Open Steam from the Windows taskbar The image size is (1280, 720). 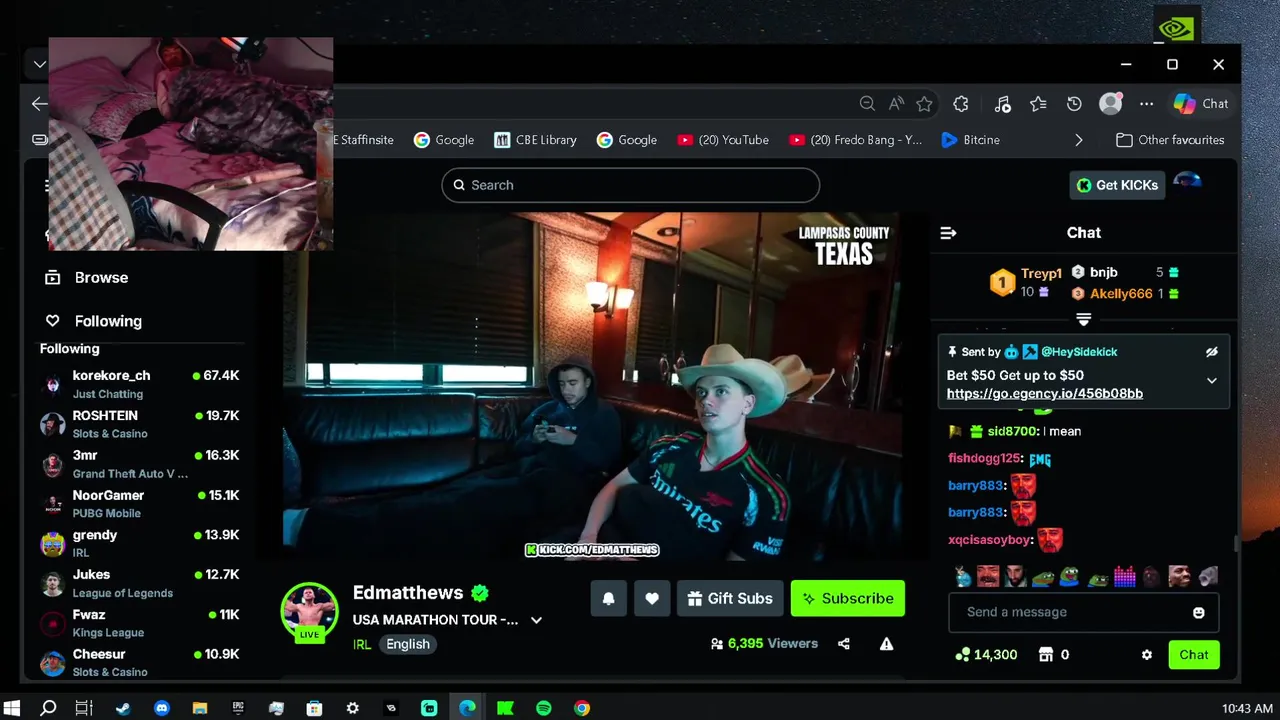(x=123, y=708)
